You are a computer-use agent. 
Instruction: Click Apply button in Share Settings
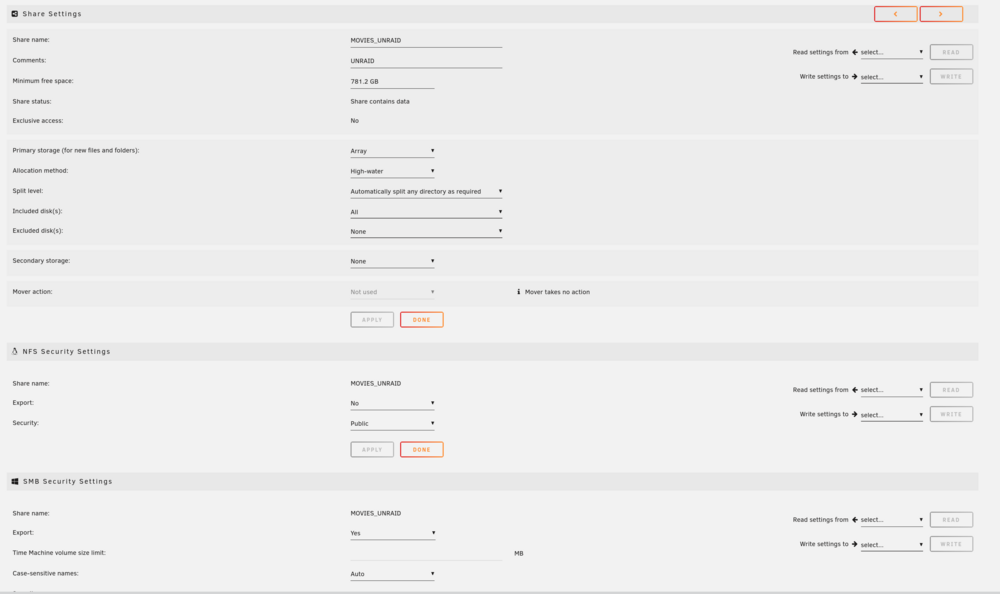(372, 320)
